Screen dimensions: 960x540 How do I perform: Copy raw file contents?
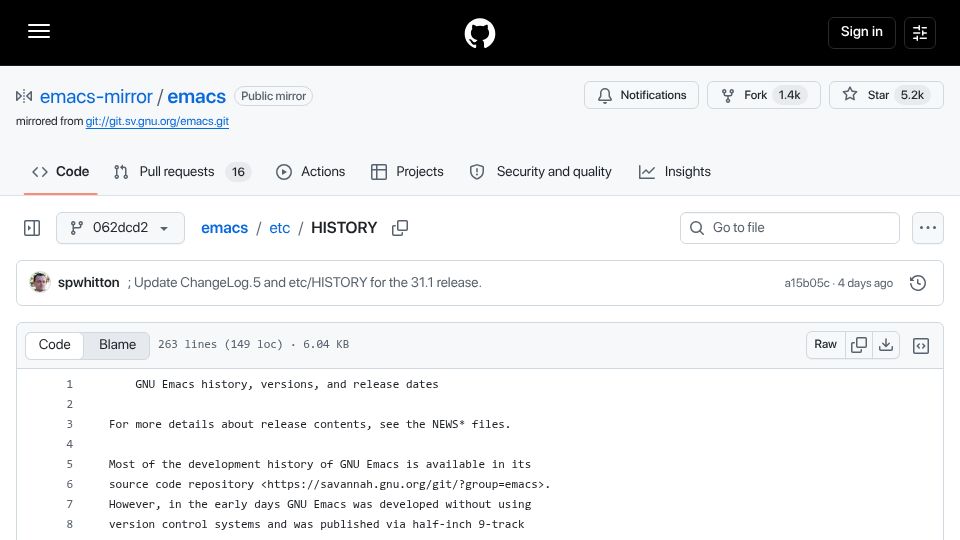coord(859,345)
